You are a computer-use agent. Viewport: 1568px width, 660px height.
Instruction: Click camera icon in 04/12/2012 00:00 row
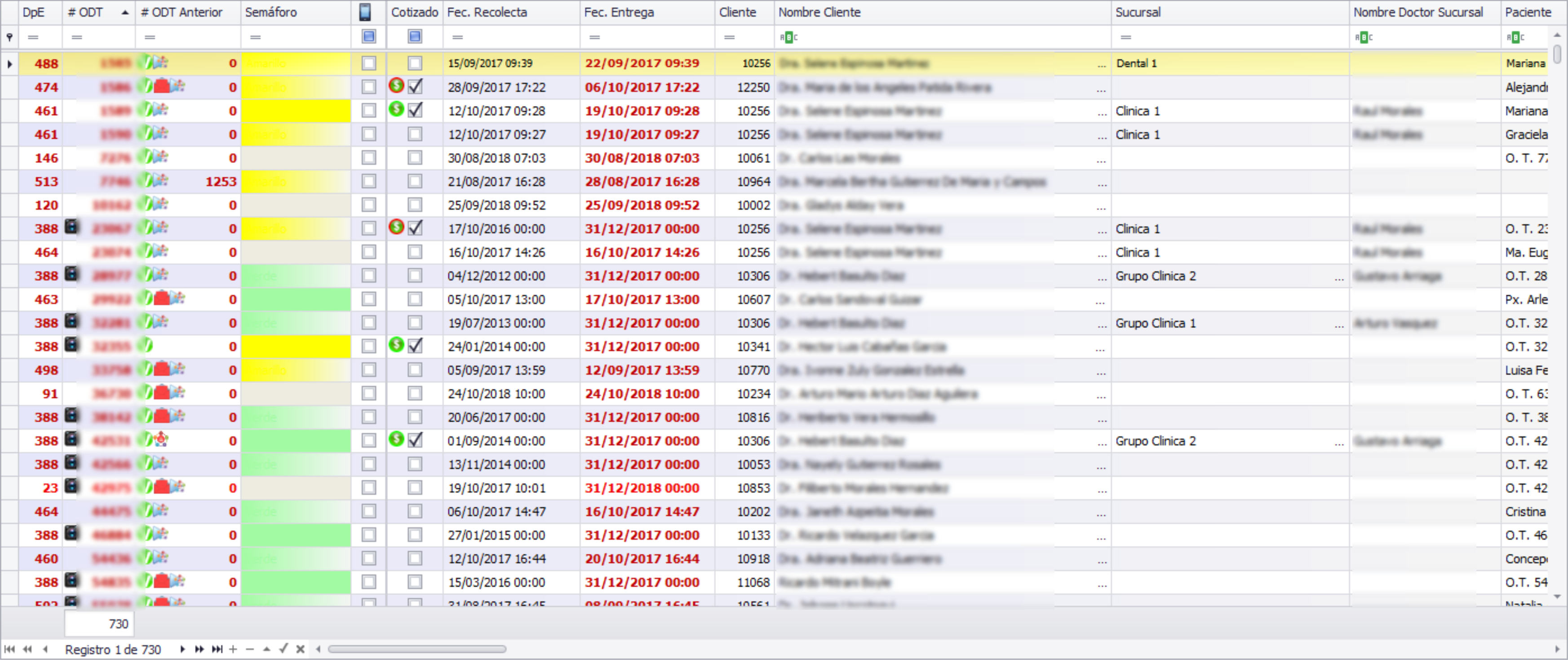72,274
